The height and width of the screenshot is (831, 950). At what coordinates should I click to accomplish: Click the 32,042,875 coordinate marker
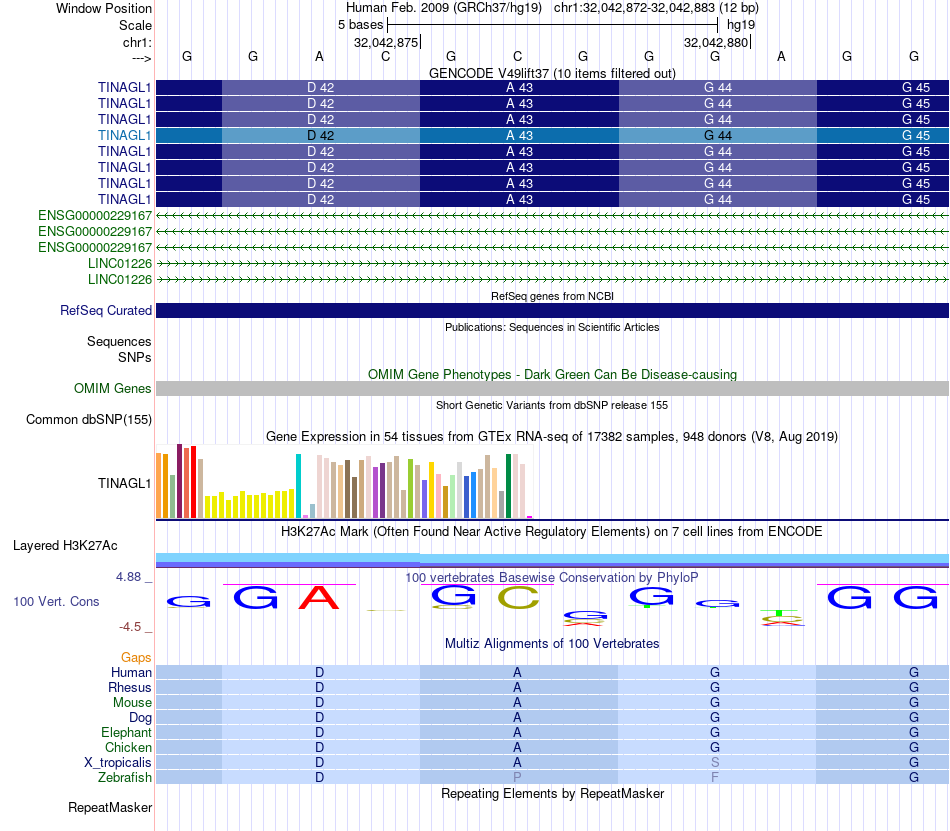pyautogui.click(x=386, y=42)
